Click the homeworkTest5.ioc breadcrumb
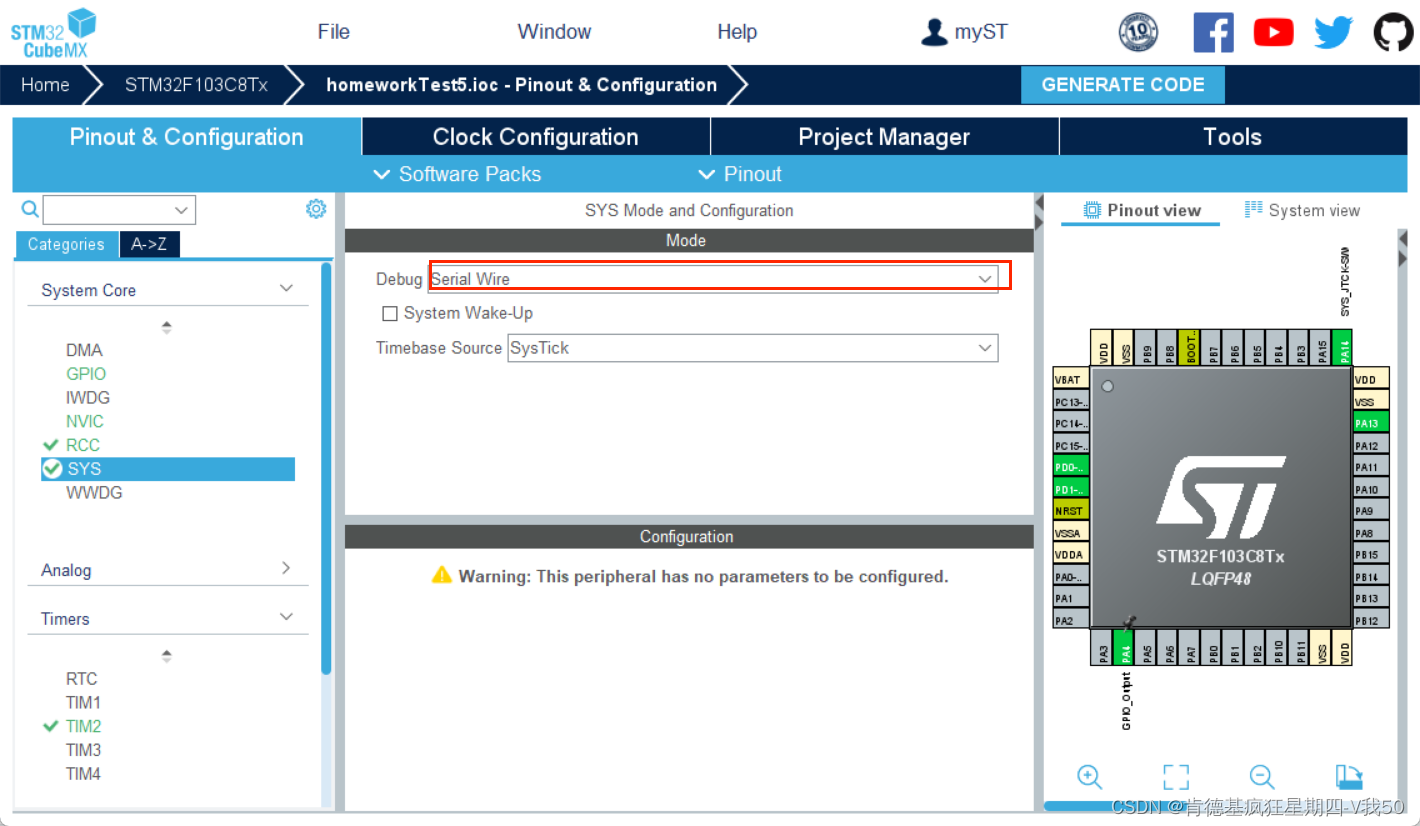The width and height of the screenshot is (1420, 826). 521,85
